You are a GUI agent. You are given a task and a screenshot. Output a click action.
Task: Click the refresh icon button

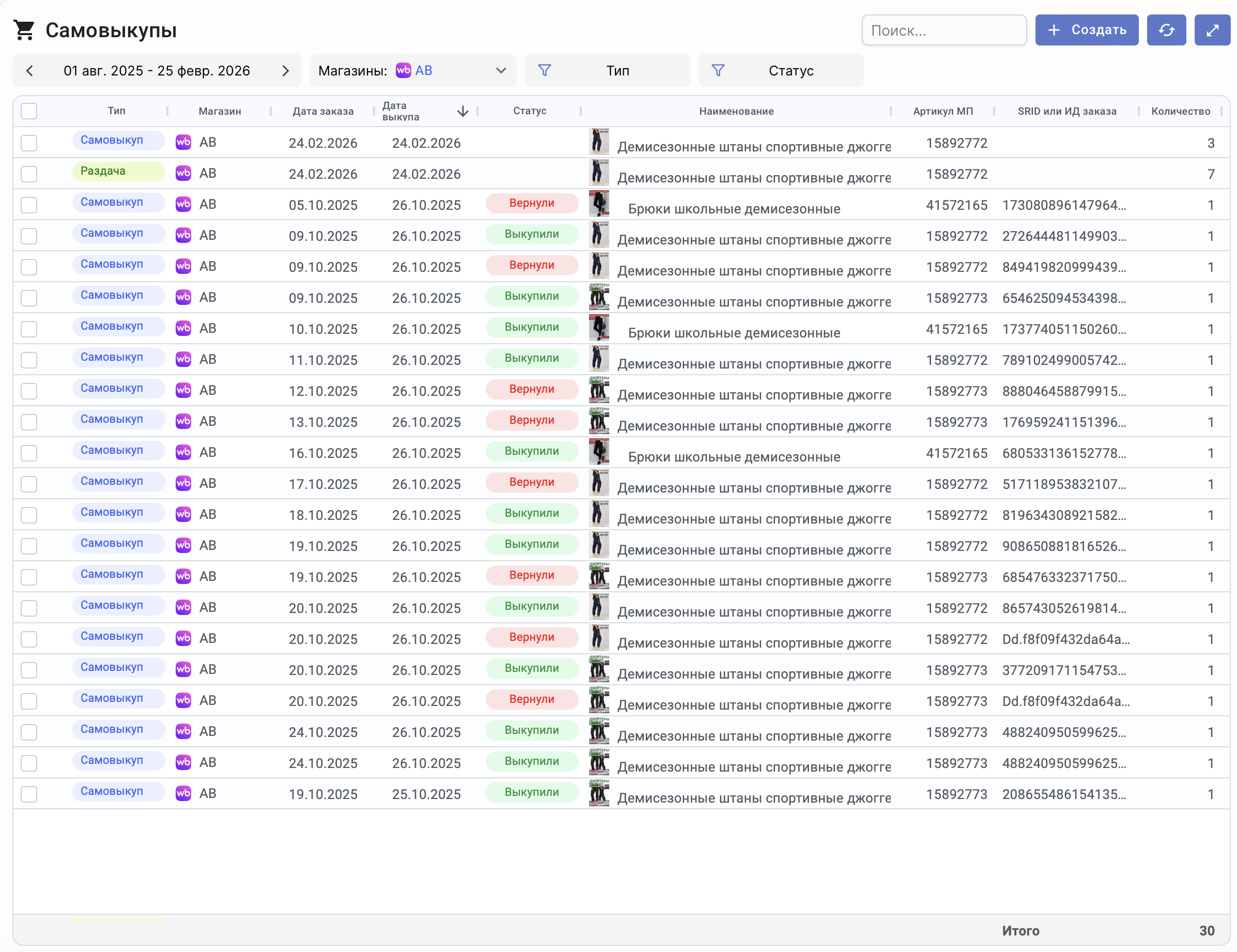coord(1166,30)
